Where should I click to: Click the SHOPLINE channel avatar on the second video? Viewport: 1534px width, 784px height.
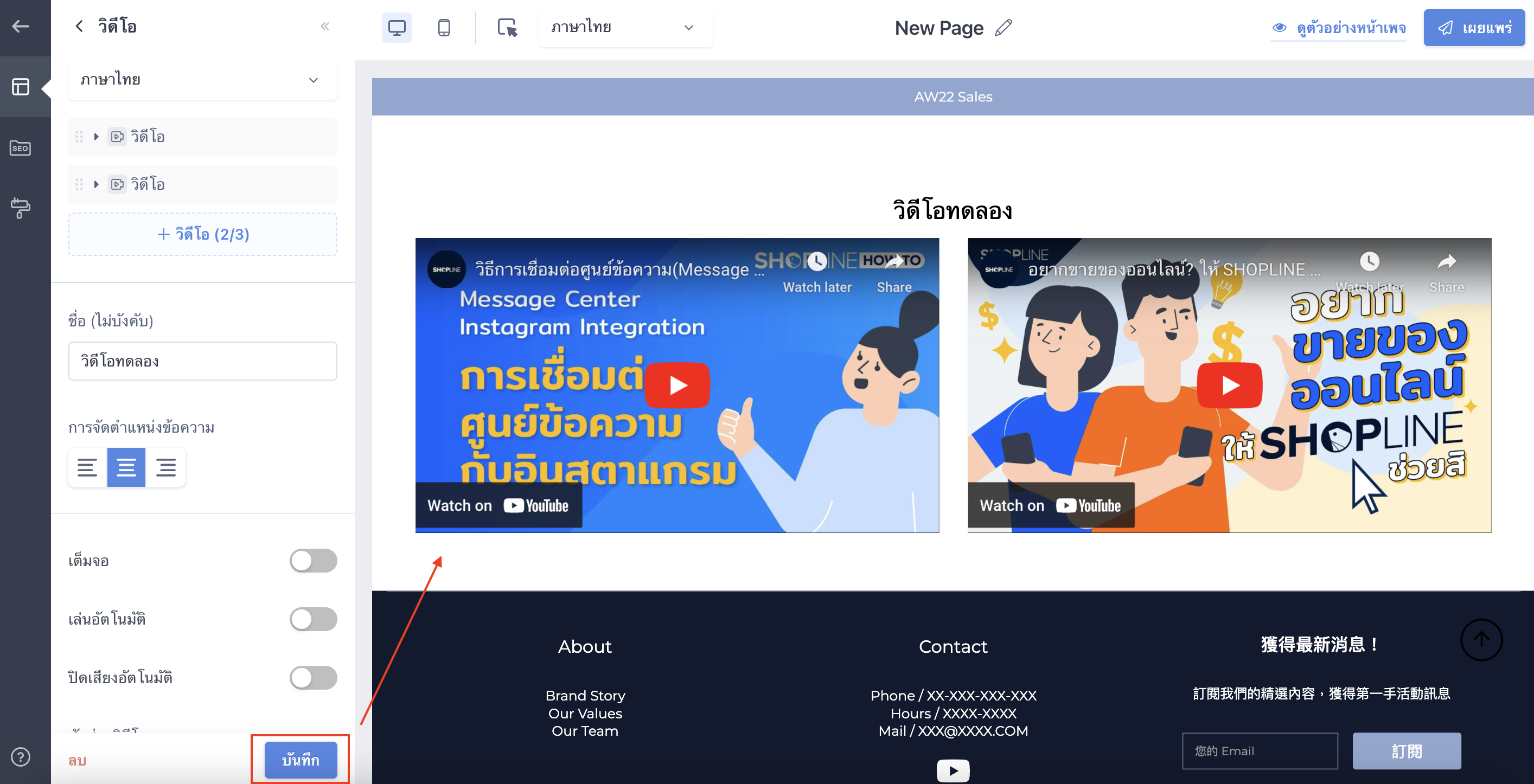click(x=999, y=269)
